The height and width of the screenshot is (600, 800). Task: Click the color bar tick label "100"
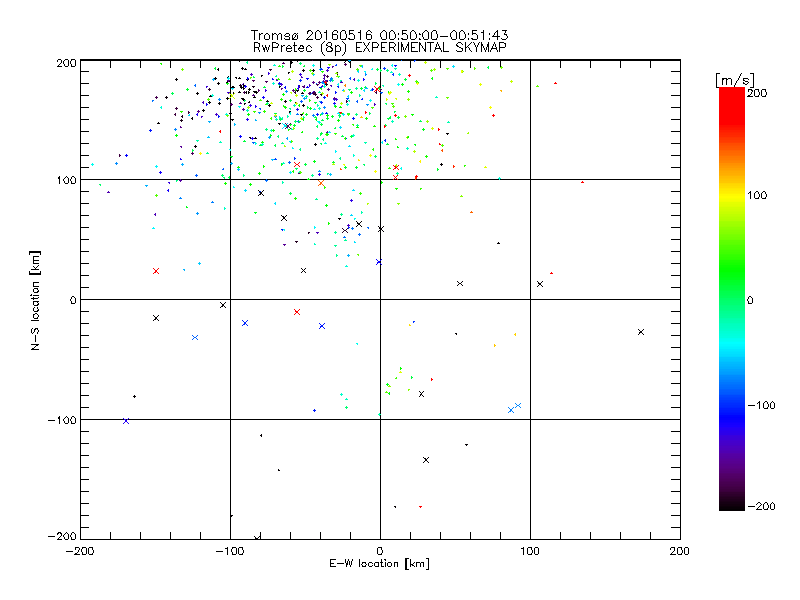pos(757,195)
